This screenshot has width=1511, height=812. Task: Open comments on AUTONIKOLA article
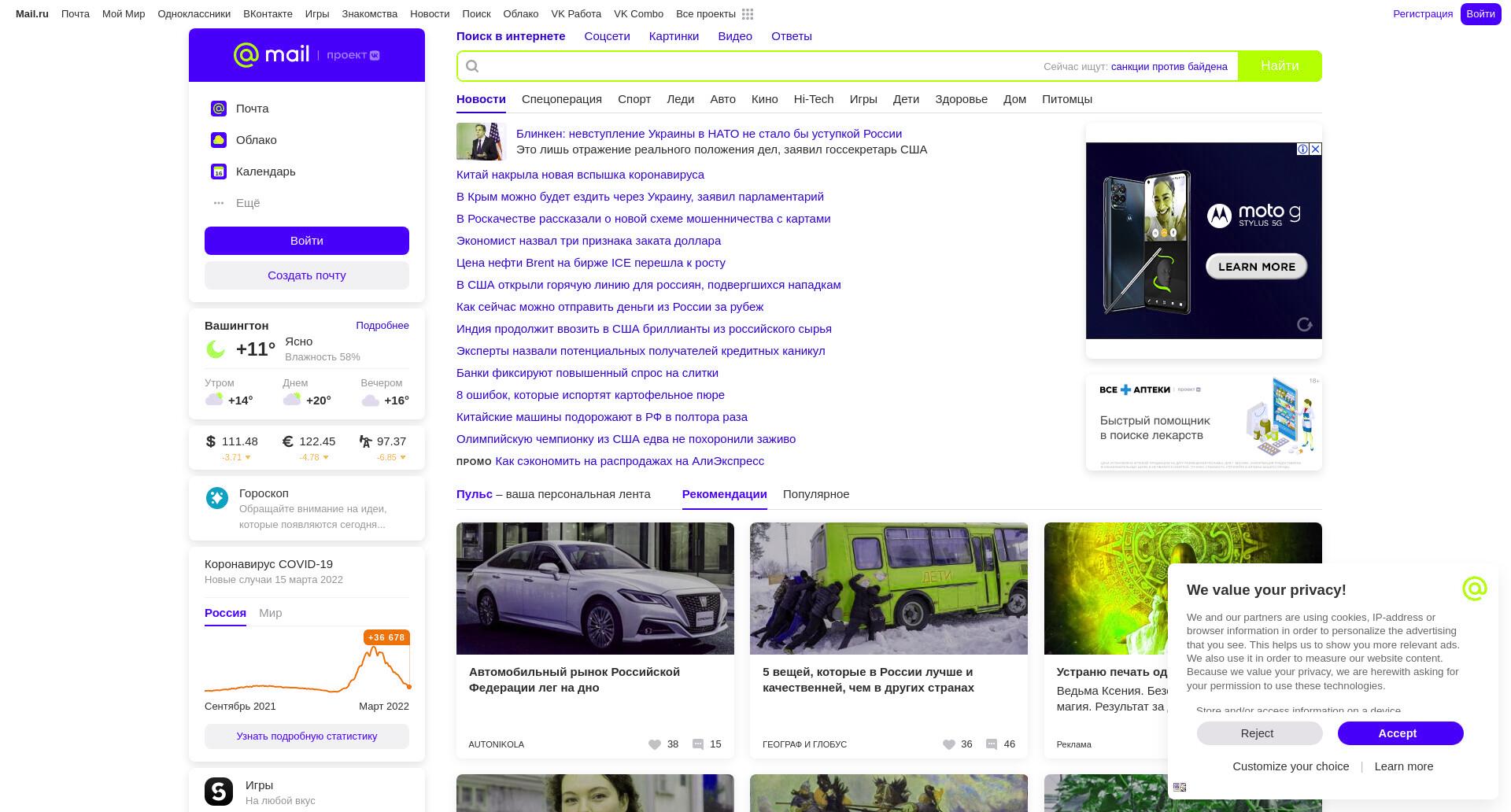(698, 744)
